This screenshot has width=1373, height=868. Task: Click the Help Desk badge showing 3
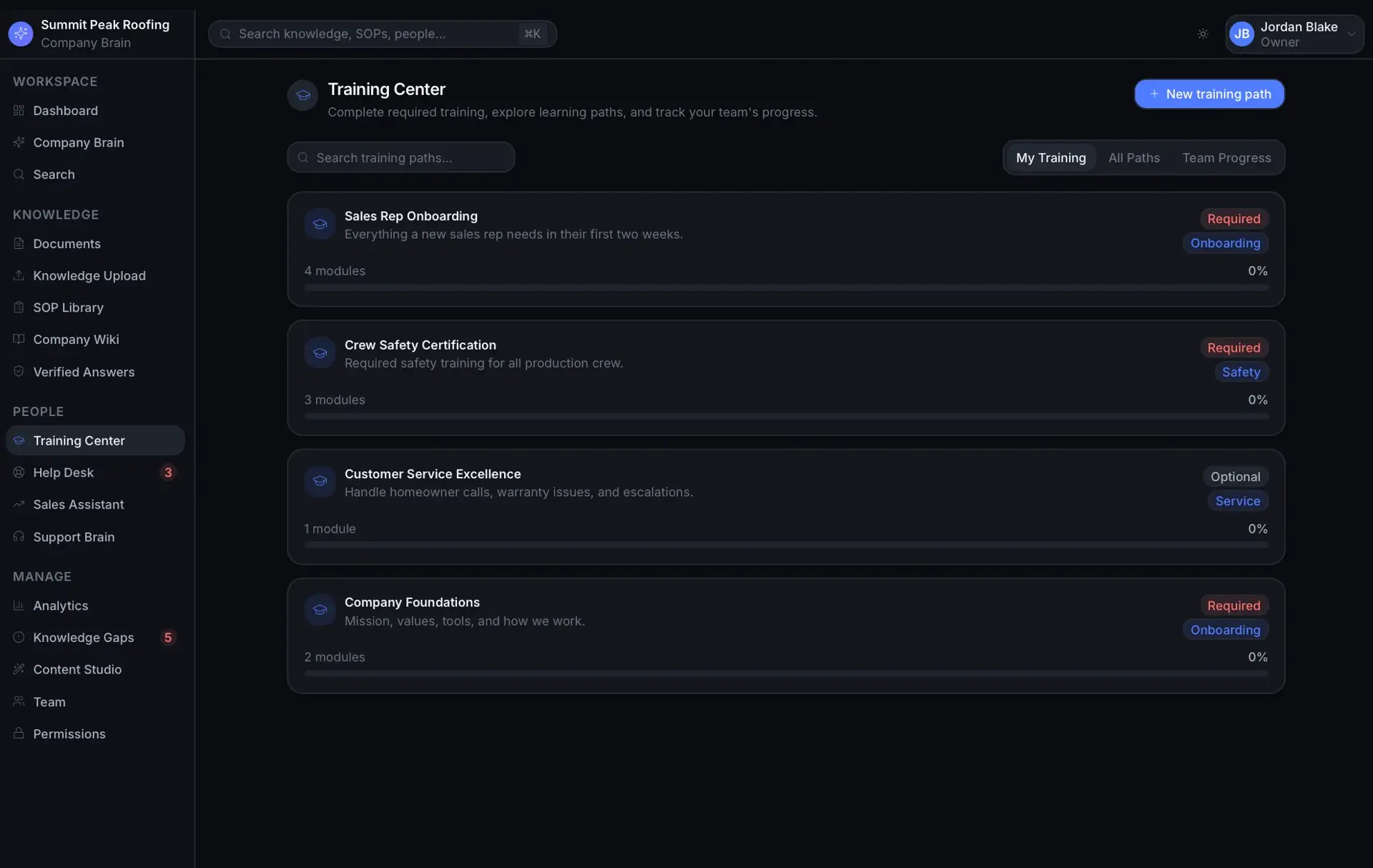pos(168,472)
